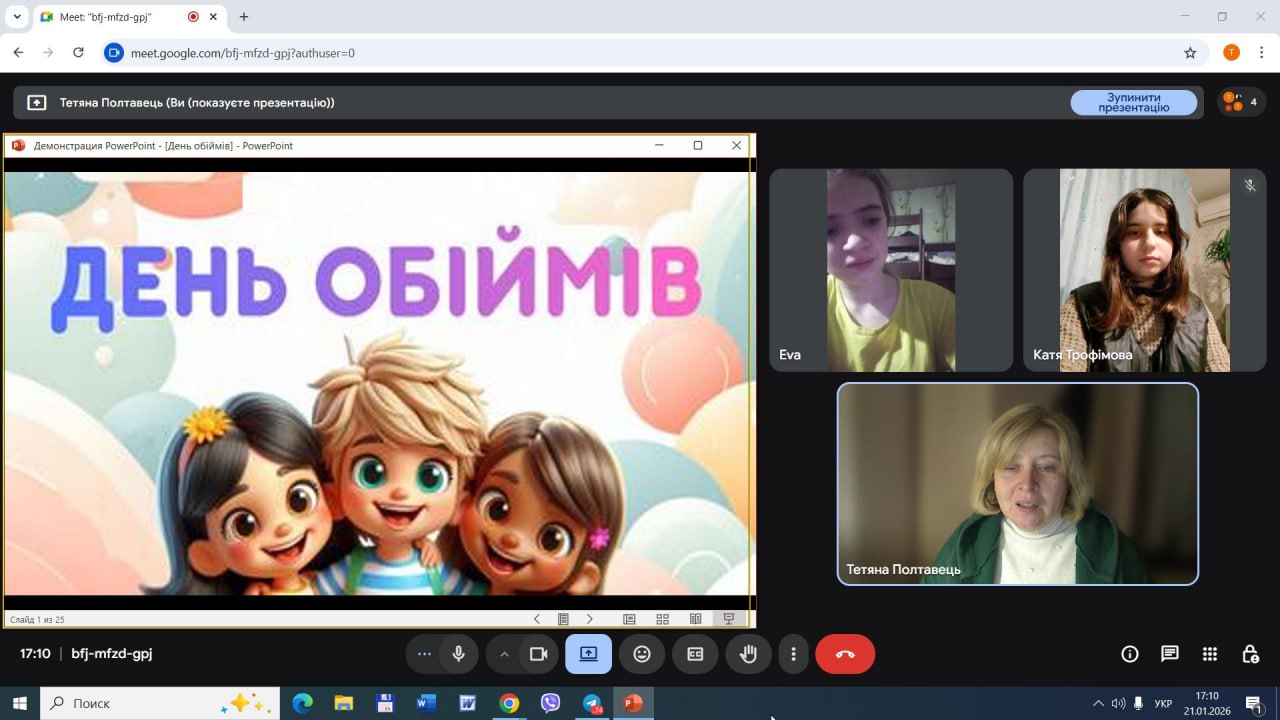The width and height of the screenshot is (1280, 720).
Task: Open the chat with everyone panel
Action: pos(1170,654)
